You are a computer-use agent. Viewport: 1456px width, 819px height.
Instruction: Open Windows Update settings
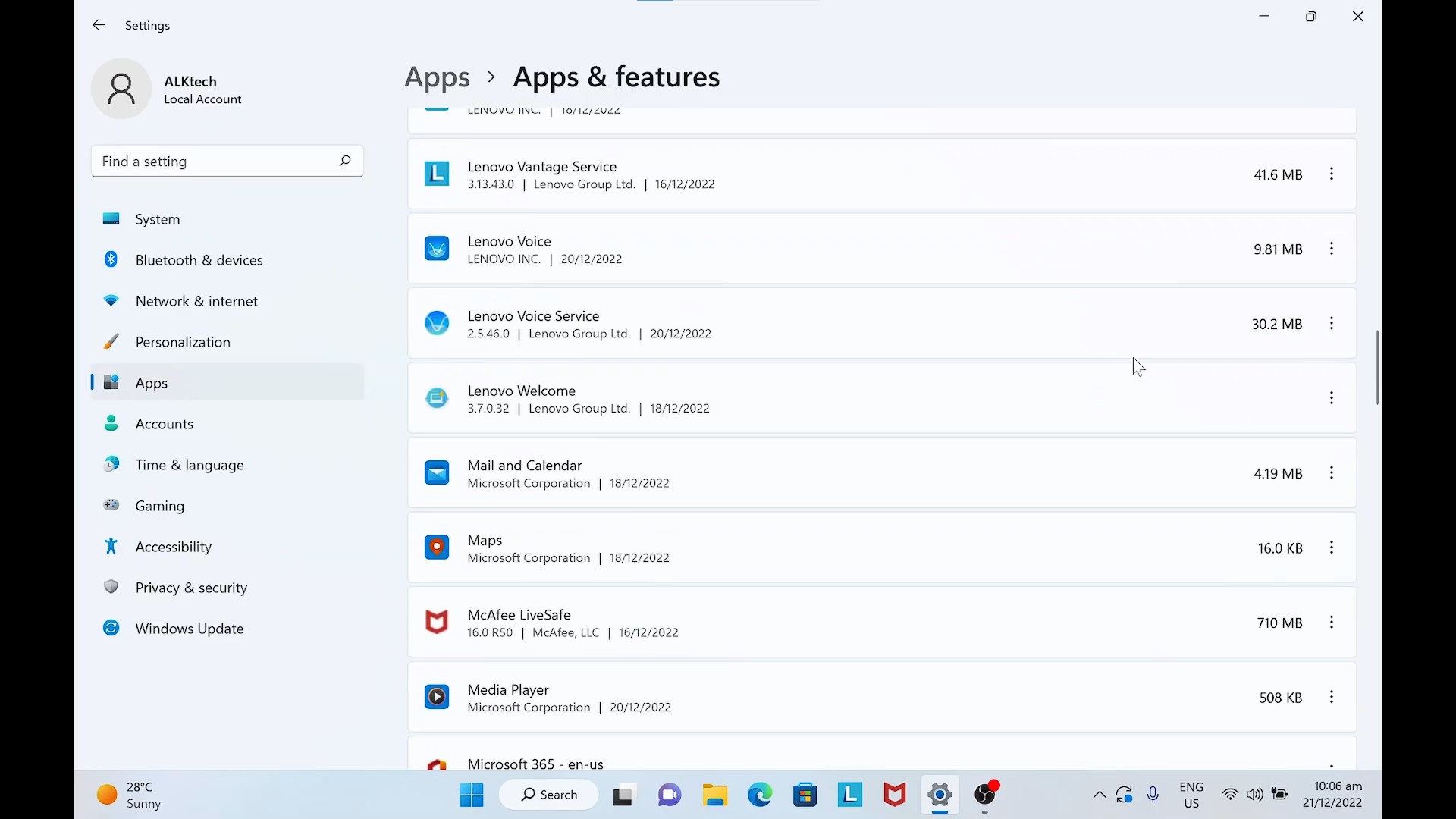point(227,629)
